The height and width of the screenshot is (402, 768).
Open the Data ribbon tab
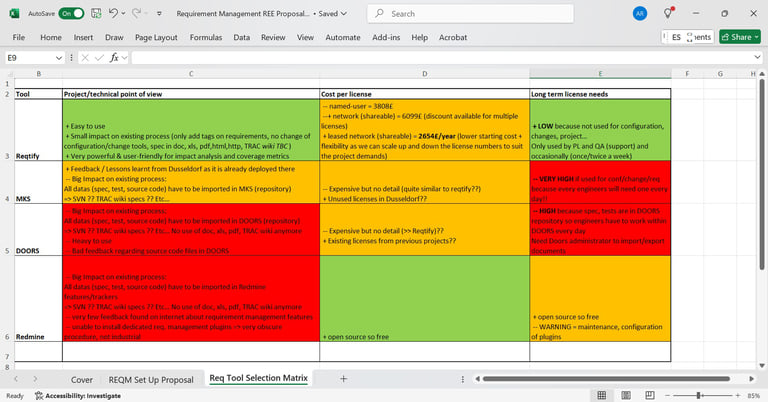coord(241,37)
